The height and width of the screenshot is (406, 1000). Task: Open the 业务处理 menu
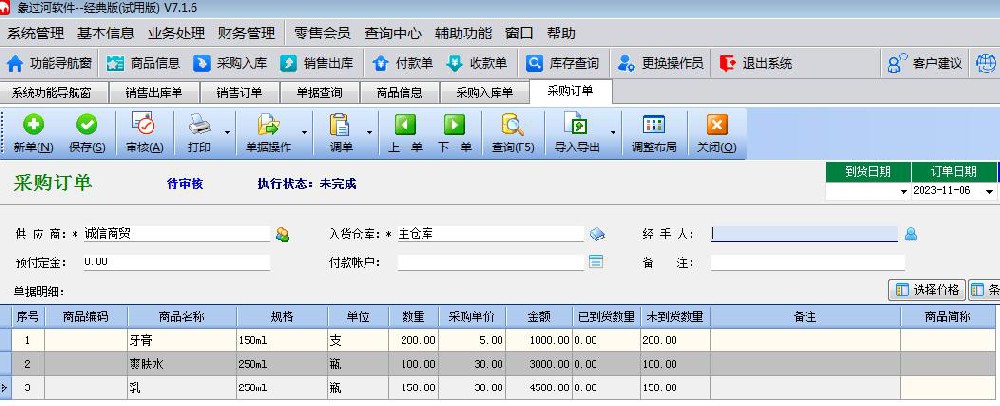point(176,33)
